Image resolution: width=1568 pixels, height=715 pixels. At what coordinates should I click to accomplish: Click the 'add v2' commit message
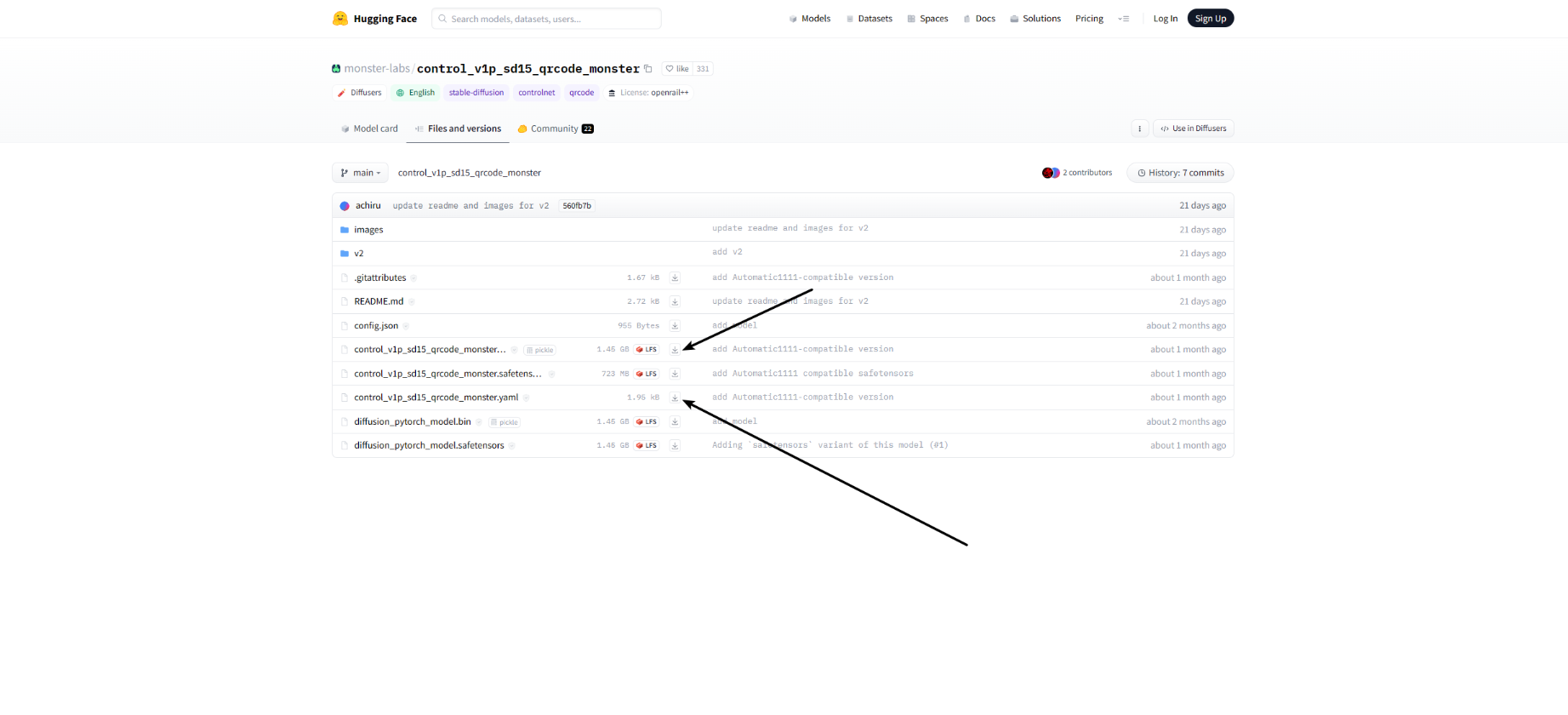727,252
